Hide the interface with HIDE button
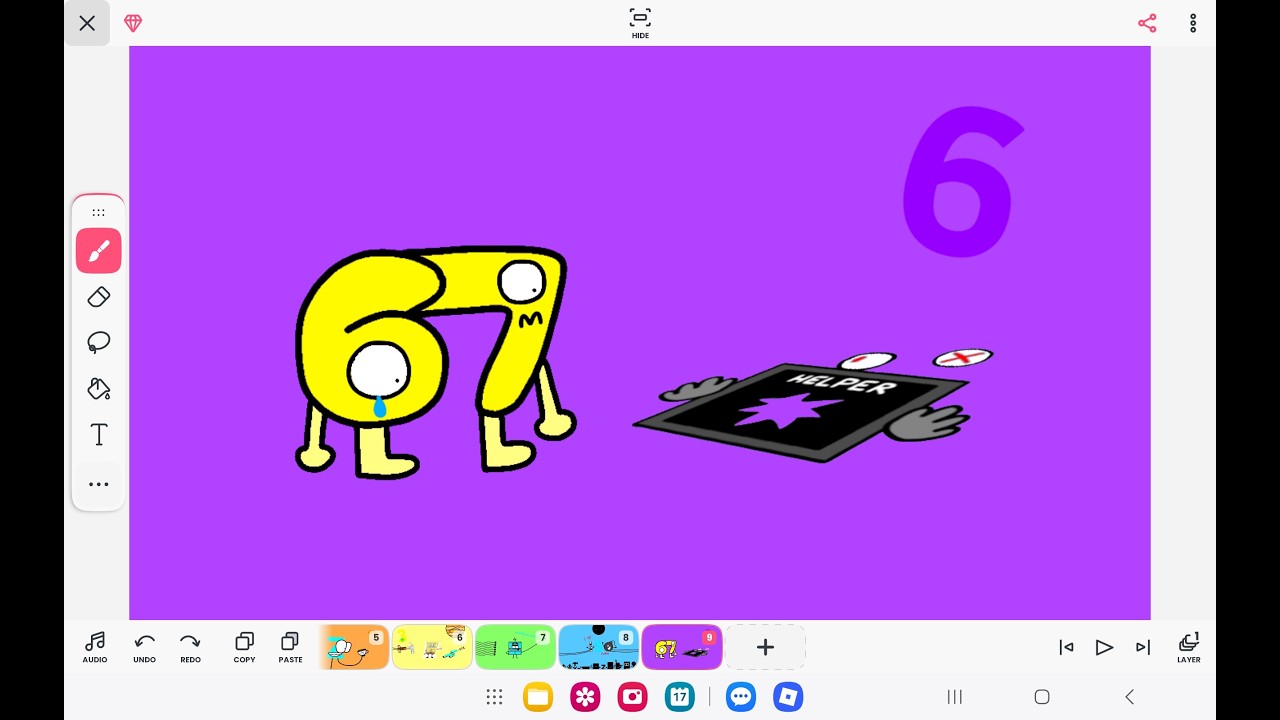Image resolution: width=1280 pixels, height=720 pixels. [x=640, y=23]
